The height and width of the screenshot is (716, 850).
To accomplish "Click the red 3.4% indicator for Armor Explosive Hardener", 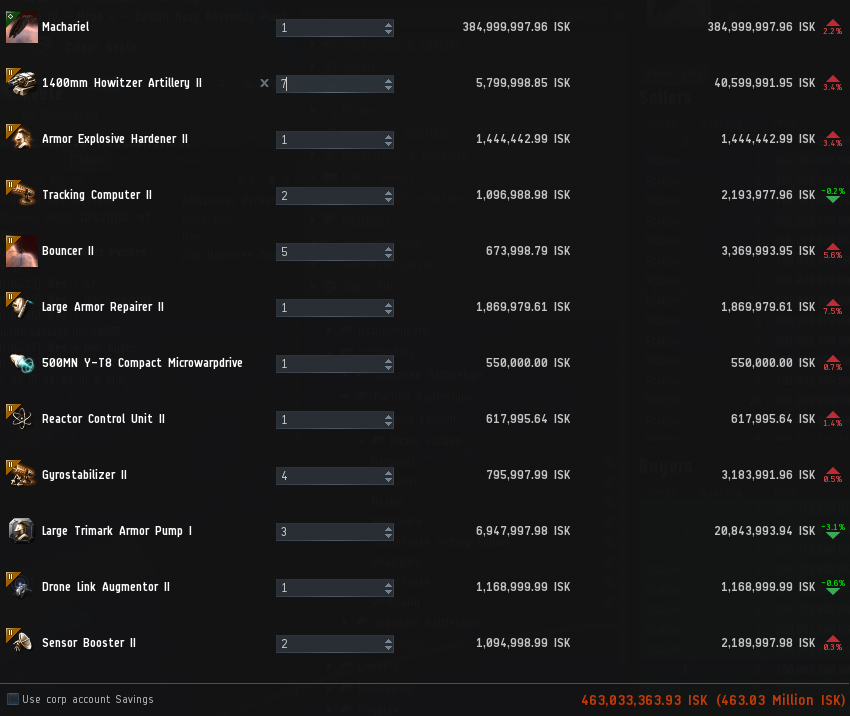I will pyautogui.click(x=833, y=139).
